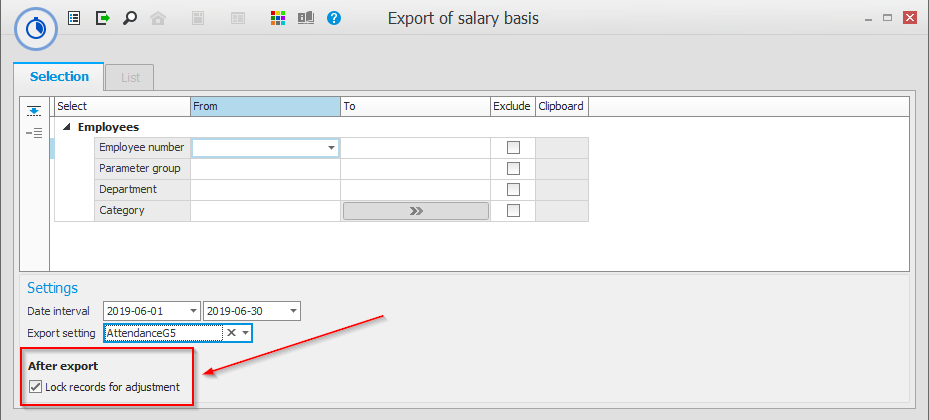Click the blue down-arrow icon beside grid
929x420 pixels.
[x=34, y=110]
